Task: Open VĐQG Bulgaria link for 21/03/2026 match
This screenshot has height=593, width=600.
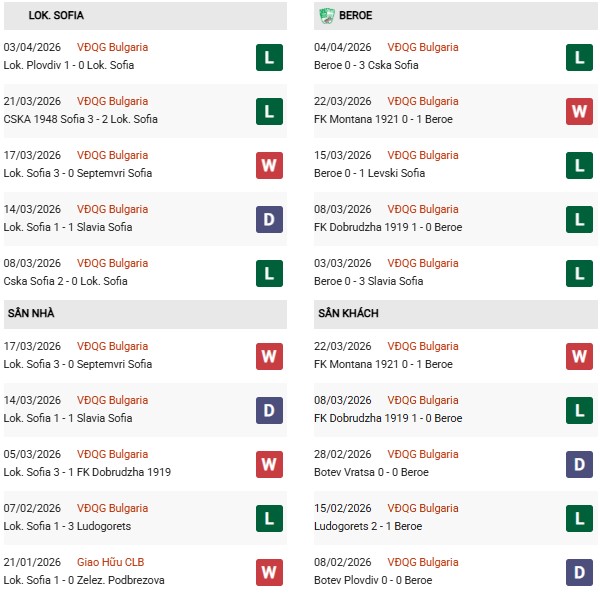Action: click(x=113, y=101)
